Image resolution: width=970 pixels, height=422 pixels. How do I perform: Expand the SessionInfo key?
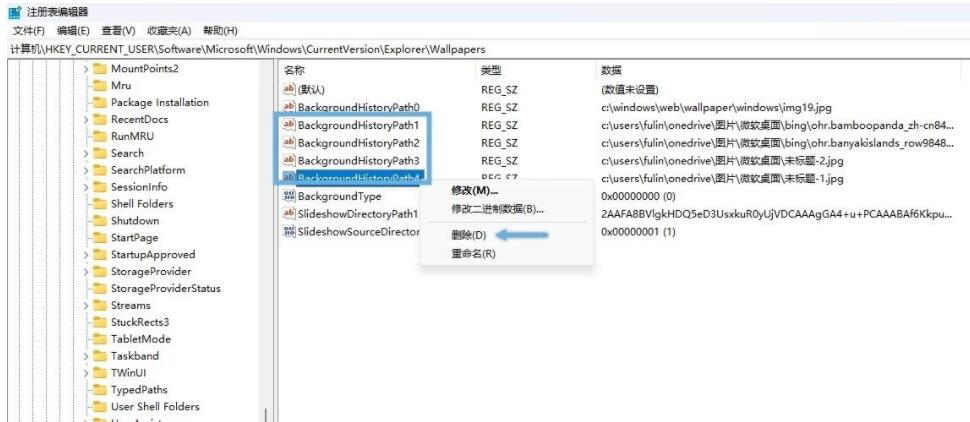pyautogui.click(x=86, y=187)
